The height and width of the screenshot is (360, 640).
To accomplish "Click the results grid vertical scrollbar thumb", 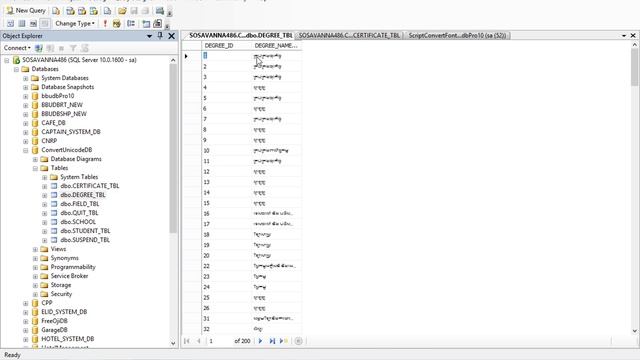I will 634,67.
